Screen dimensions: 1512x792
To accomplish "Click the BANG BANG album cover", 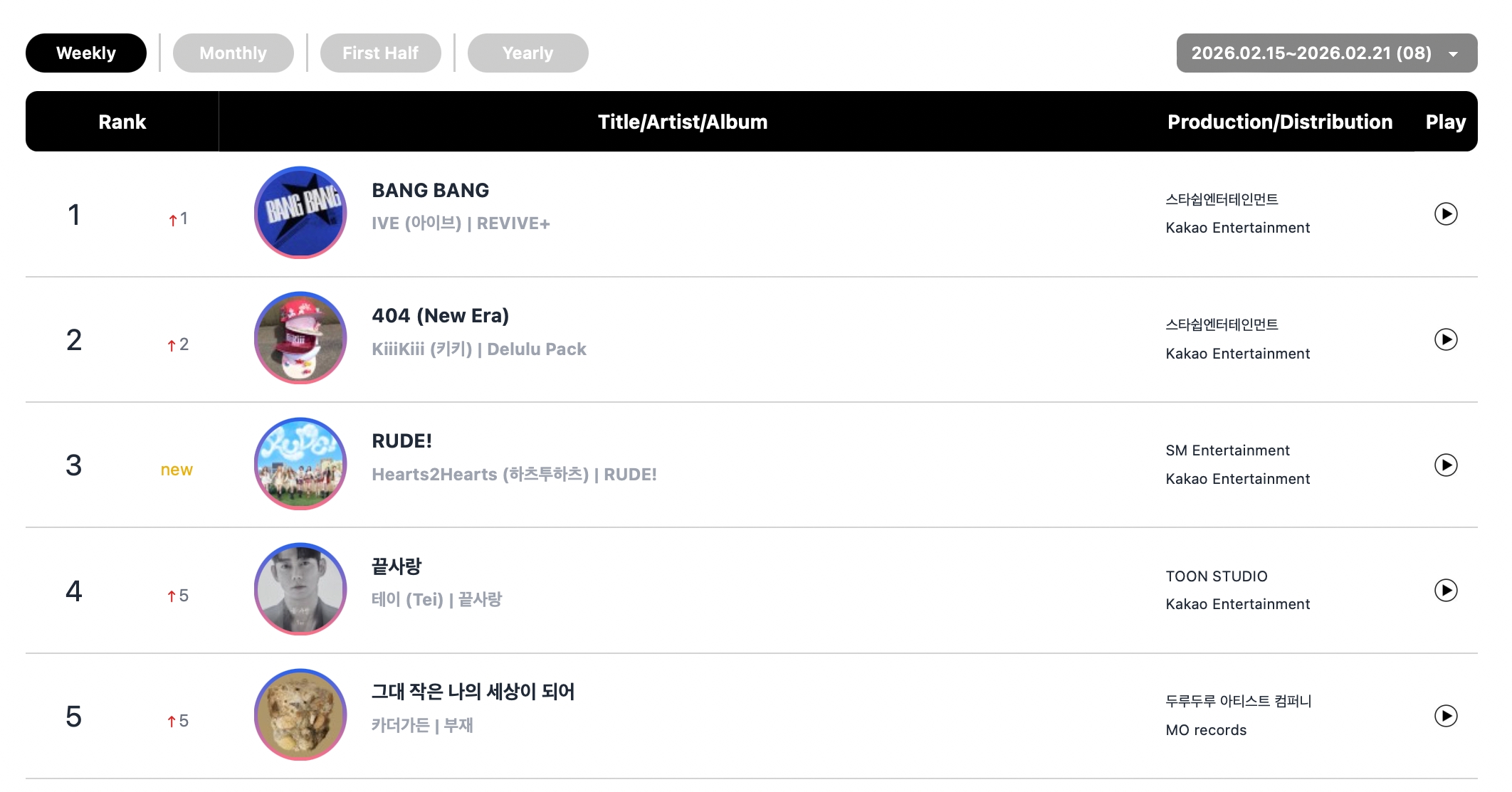I will [x=300, y=212].
